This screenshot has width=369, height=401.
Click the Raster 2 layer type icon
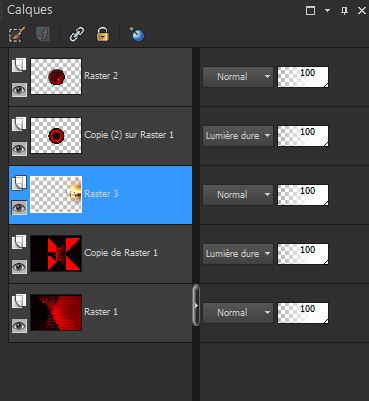tap(19, 65)
